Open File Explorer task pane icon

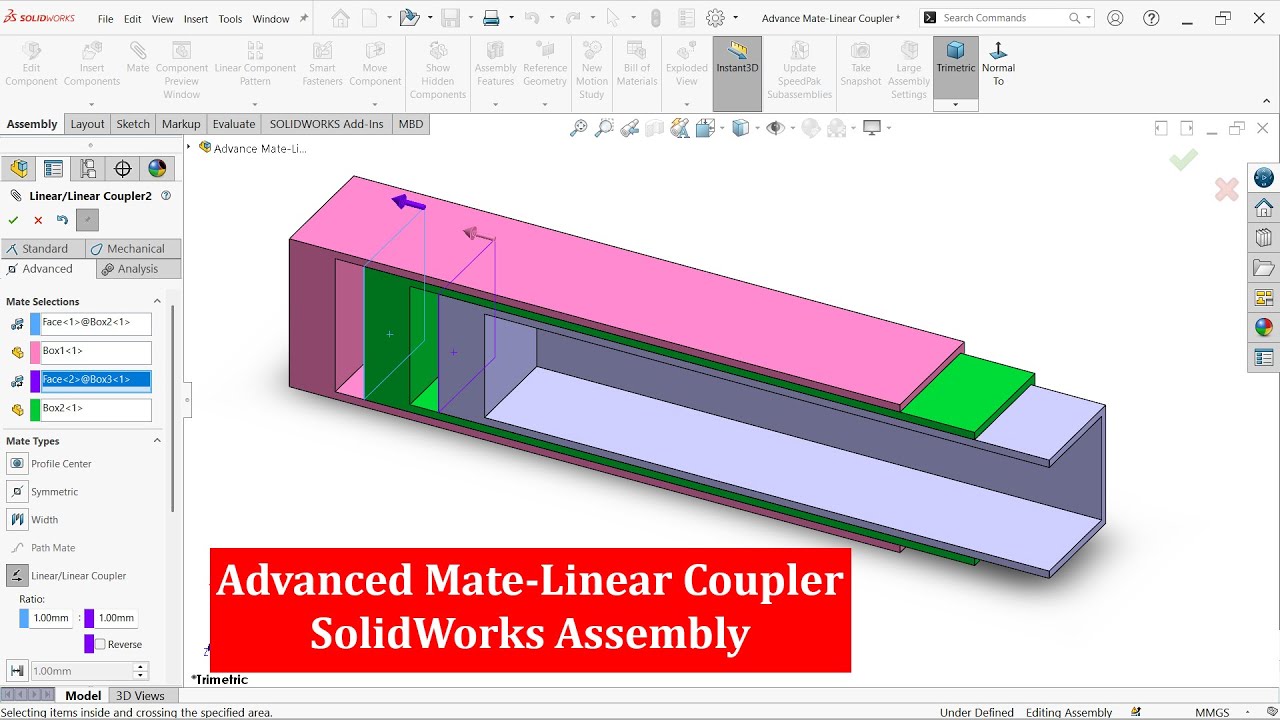coord(1264,268)
